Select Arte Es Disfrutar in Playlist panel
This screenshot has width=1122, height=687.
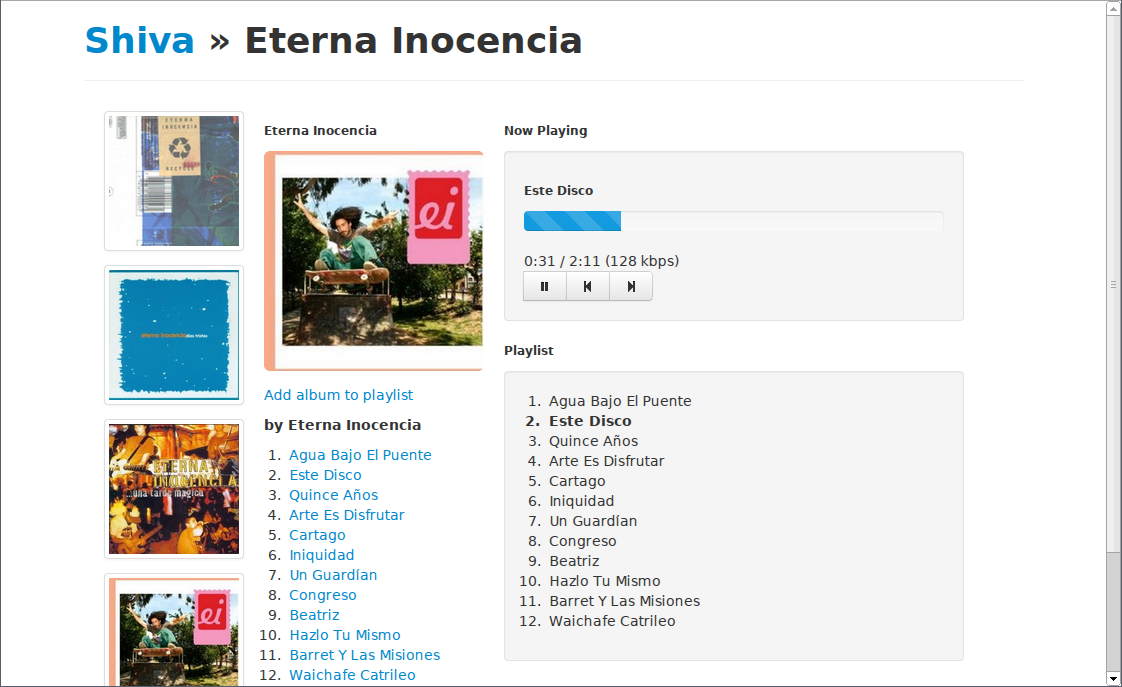(606, 462)
